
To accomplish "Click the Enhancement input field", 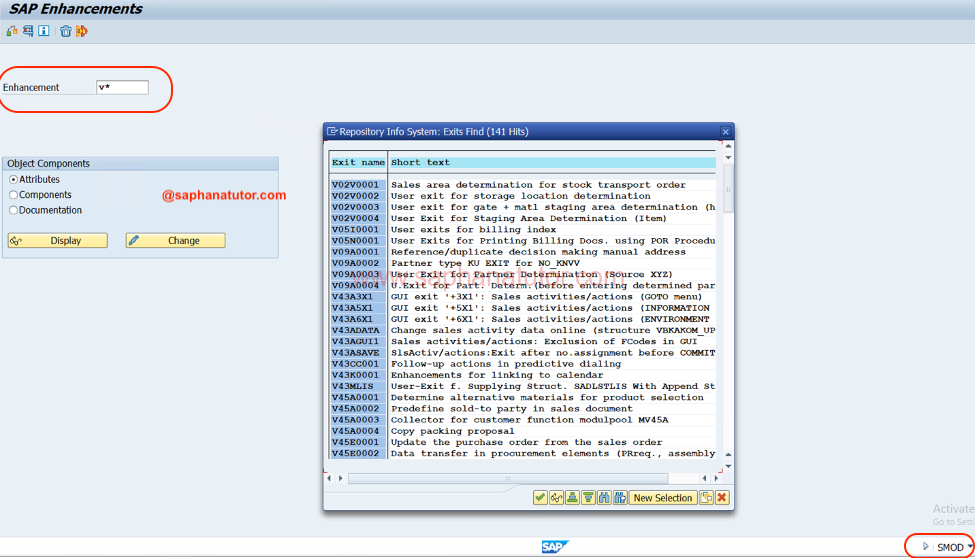I will tap(123, 87).
